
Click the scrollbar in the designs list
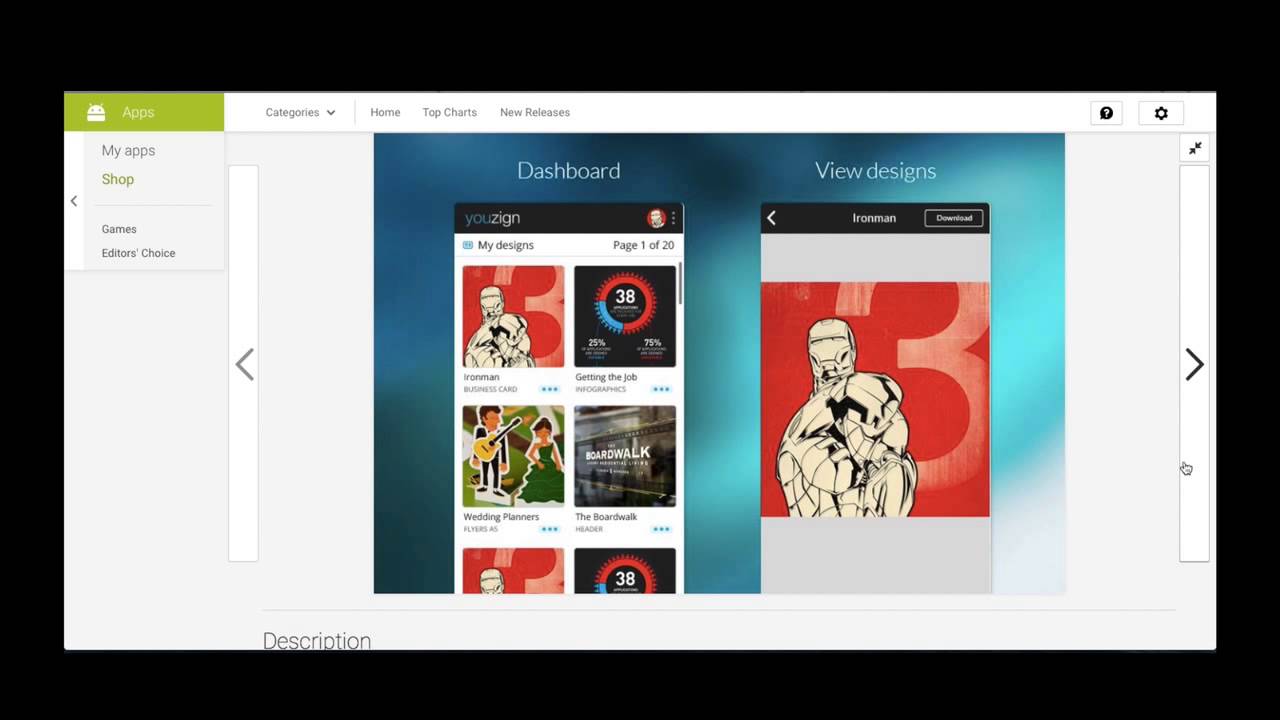click(680, 284)
